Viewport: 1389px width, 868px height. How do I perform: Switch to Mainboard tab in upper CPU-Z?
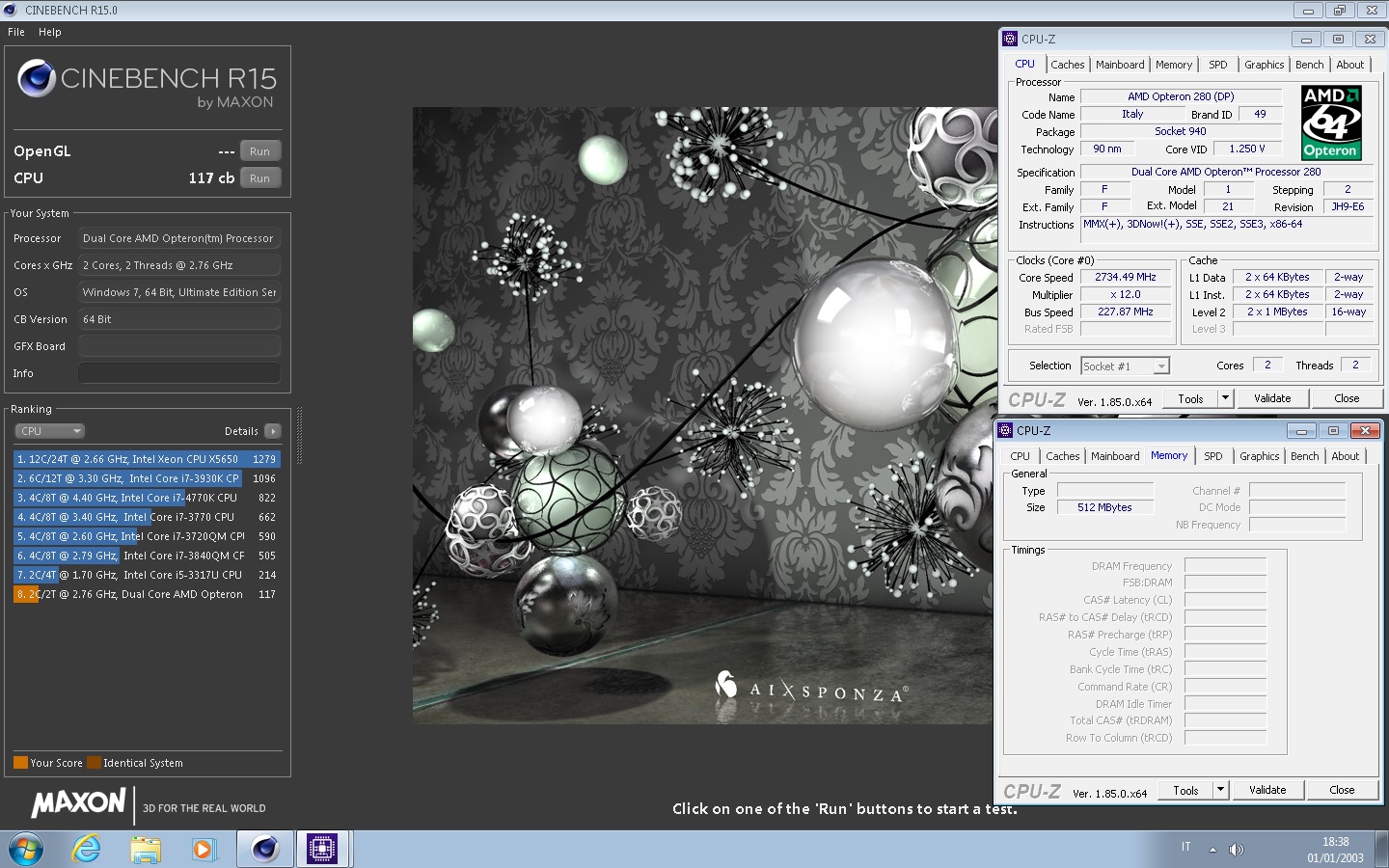[1120, 65]
